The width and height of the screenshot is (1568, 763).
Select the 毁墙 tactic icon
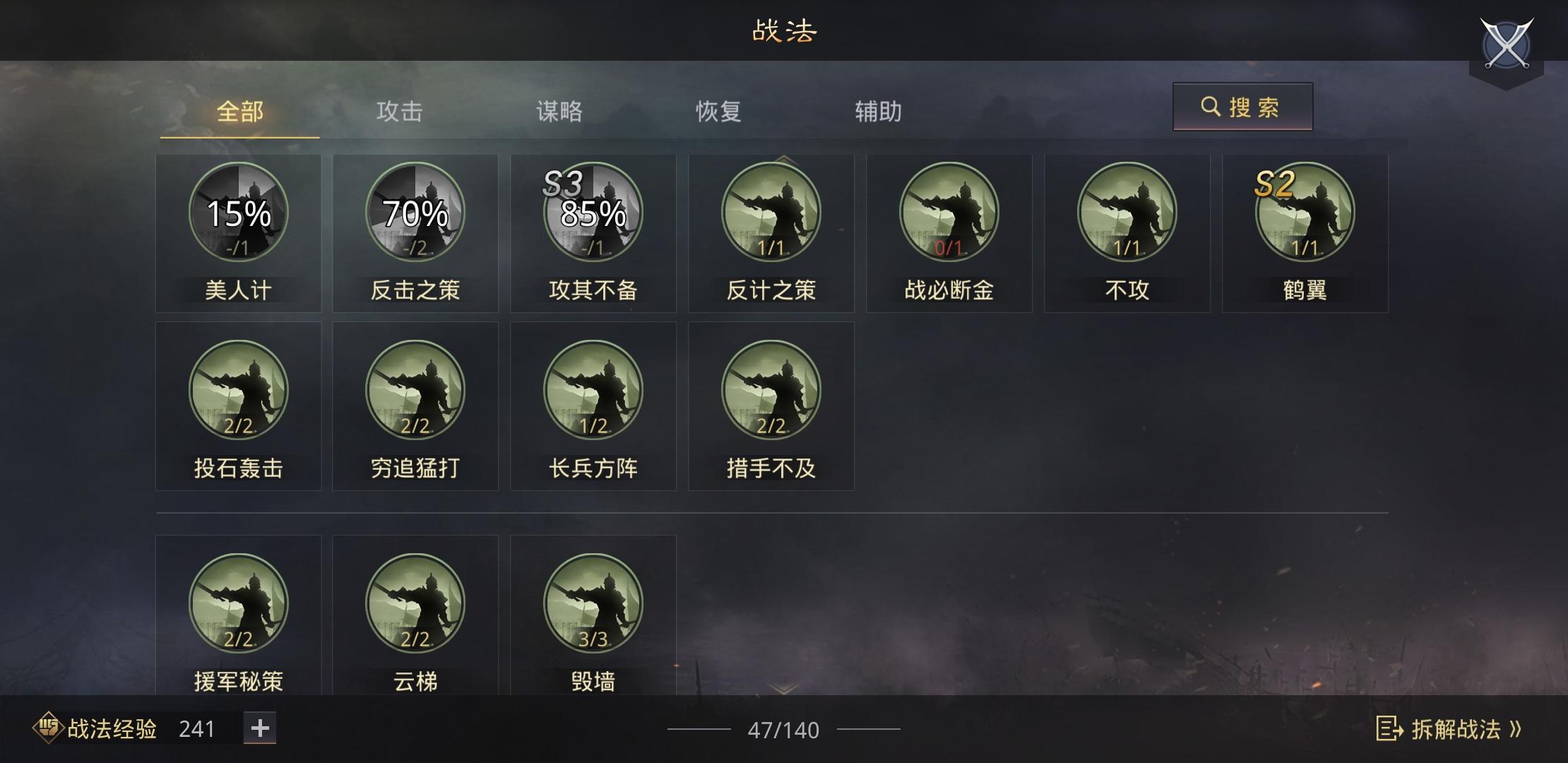pos(593,603)
